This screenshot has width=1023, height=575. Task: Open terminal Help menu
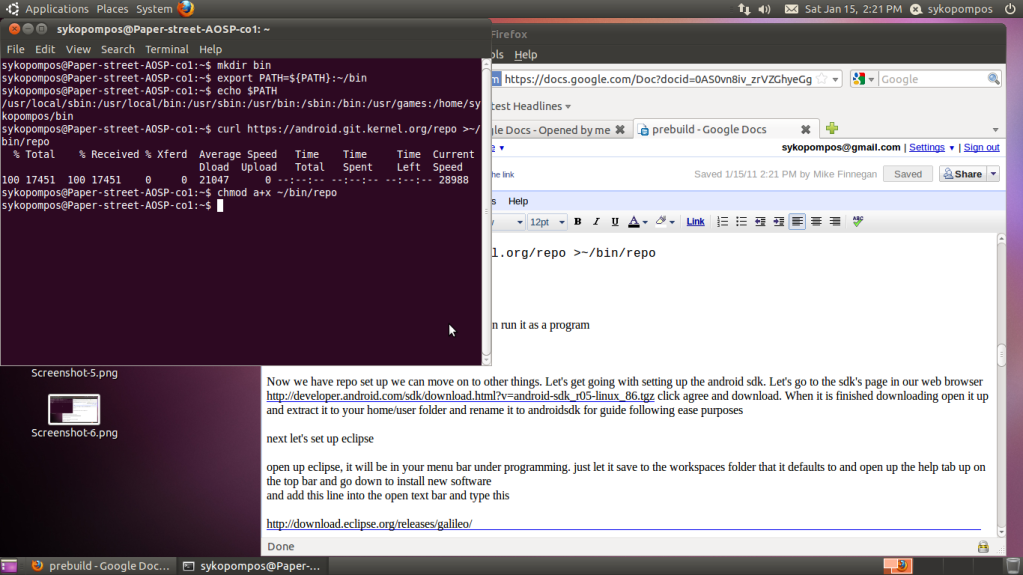click(210, 49)
